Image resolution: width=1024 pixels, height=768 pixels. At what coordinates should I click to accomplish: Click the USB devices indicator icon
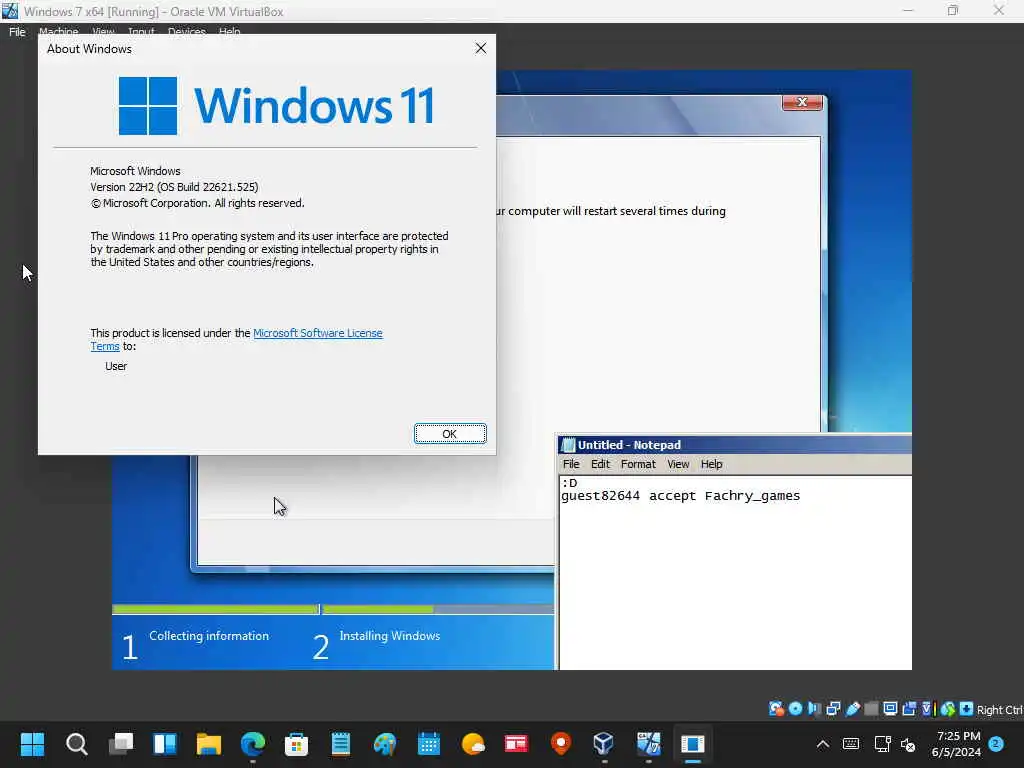coord(852,709)
